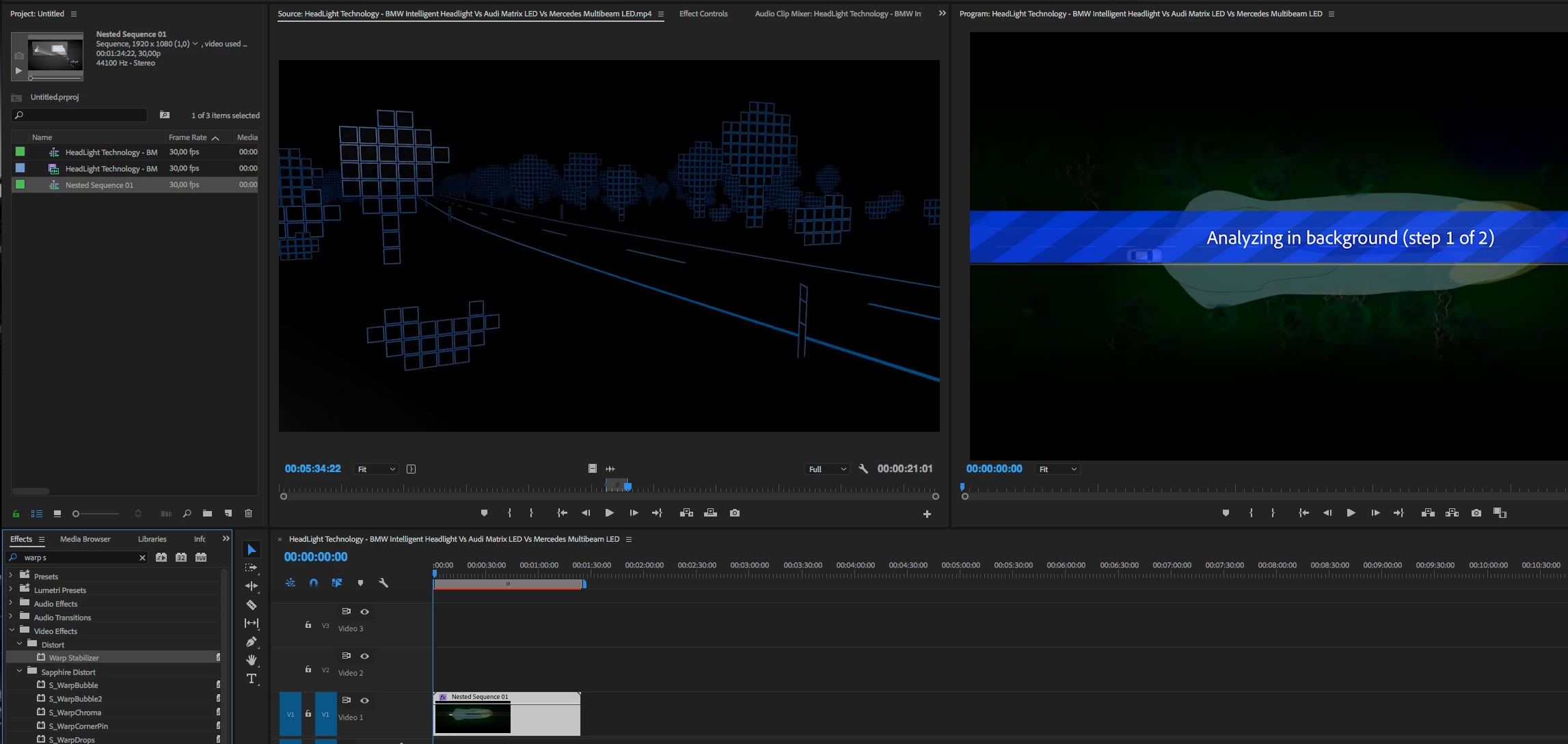Select the Razor tool
The image size is (1568, 744).
[252, 605]
